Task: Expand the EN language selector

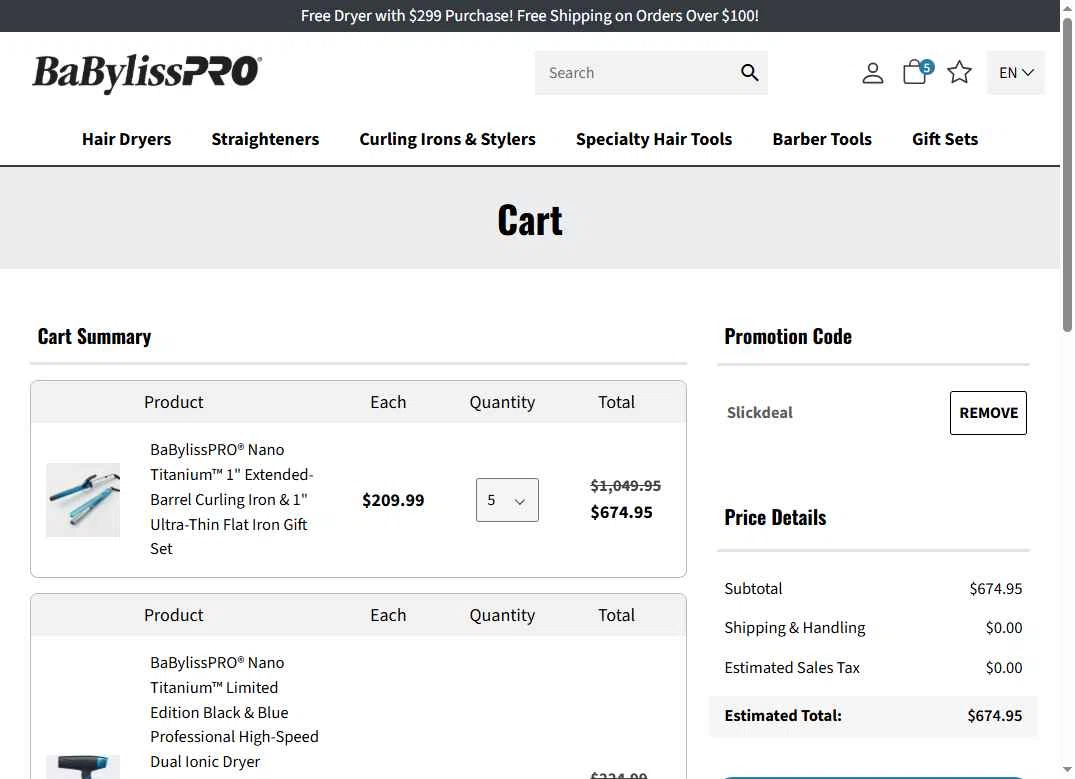Action: point(1015,73)
